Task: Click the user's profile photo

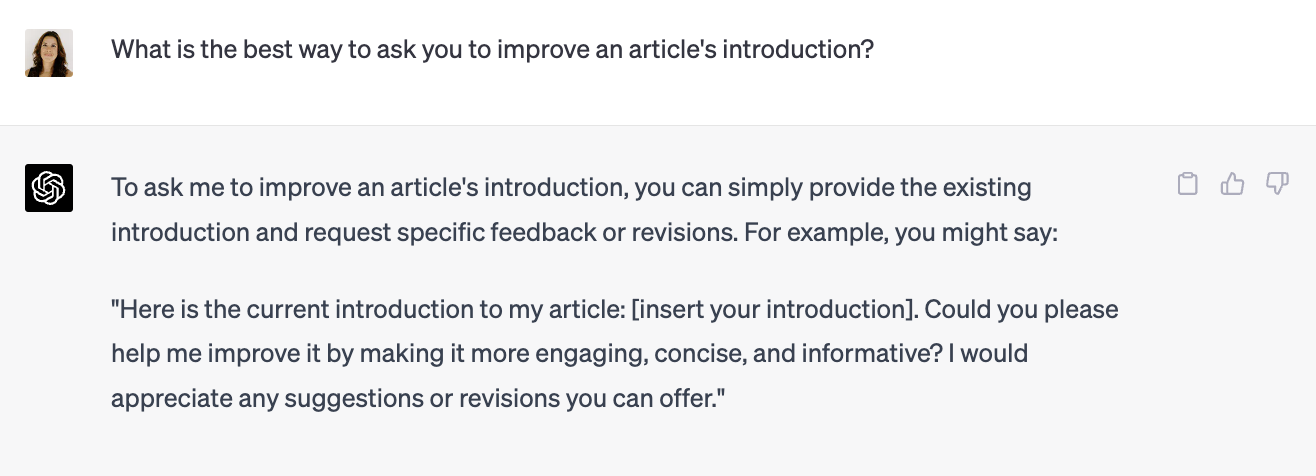Action: click(x=49, y=53)
